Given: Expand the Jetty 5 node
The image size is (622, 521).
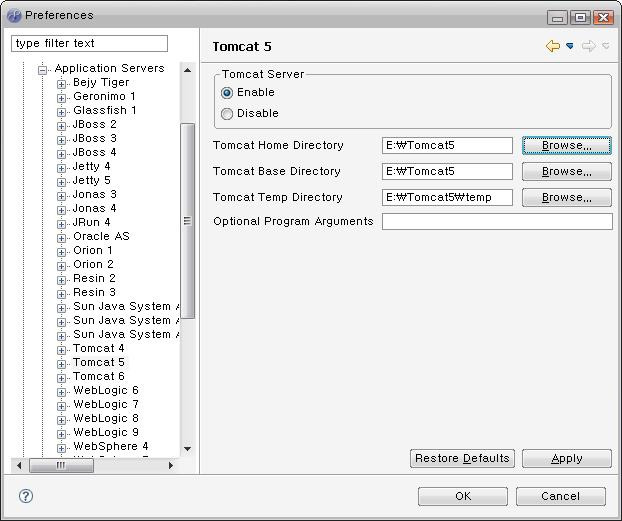Looking at the screenshot, I should point(61,182).
